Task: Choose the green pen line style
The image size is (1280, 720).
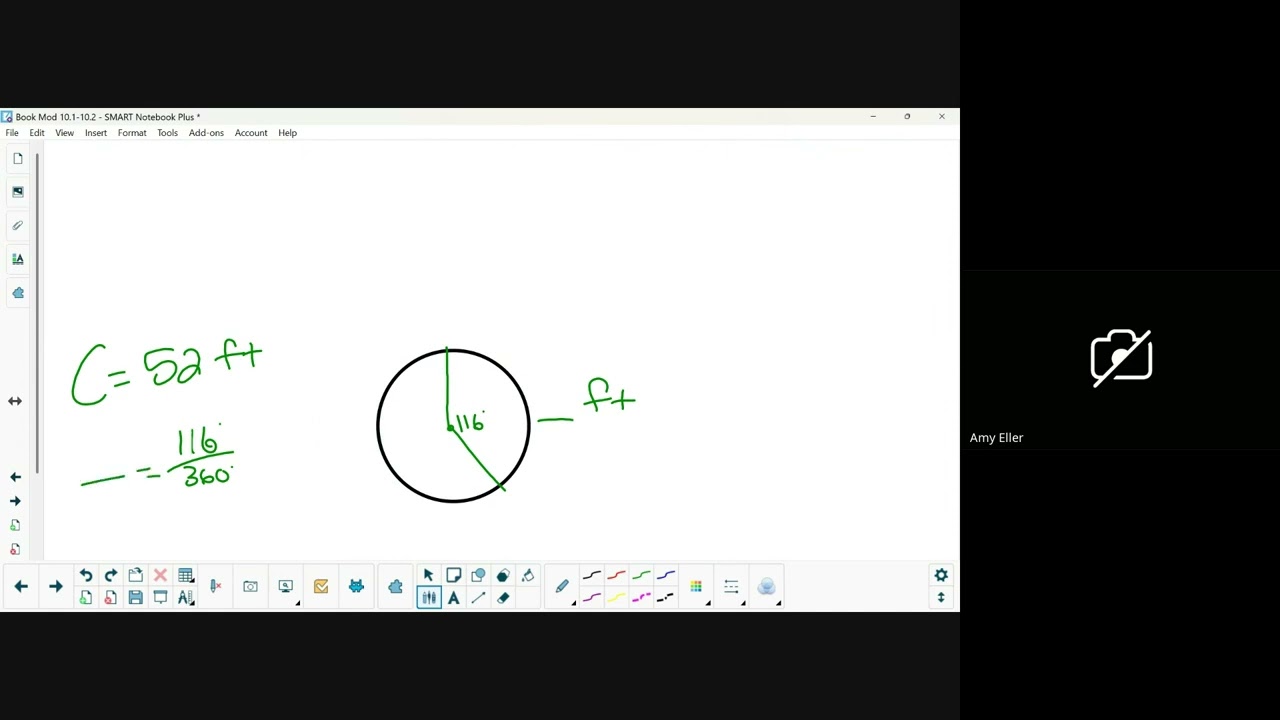Action: pos(641,575)
